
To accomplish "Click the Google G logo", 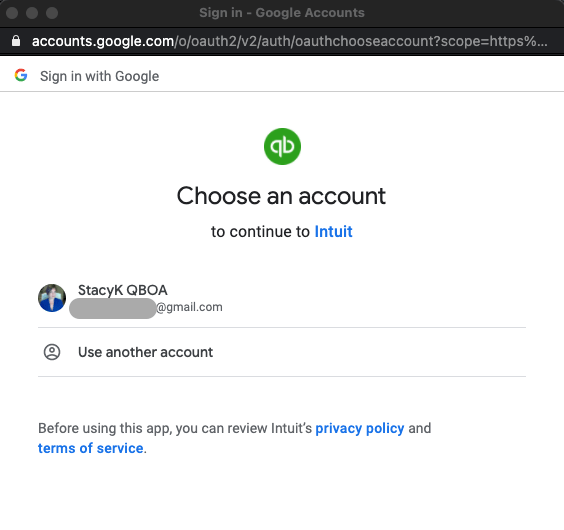I will (21, 75).
